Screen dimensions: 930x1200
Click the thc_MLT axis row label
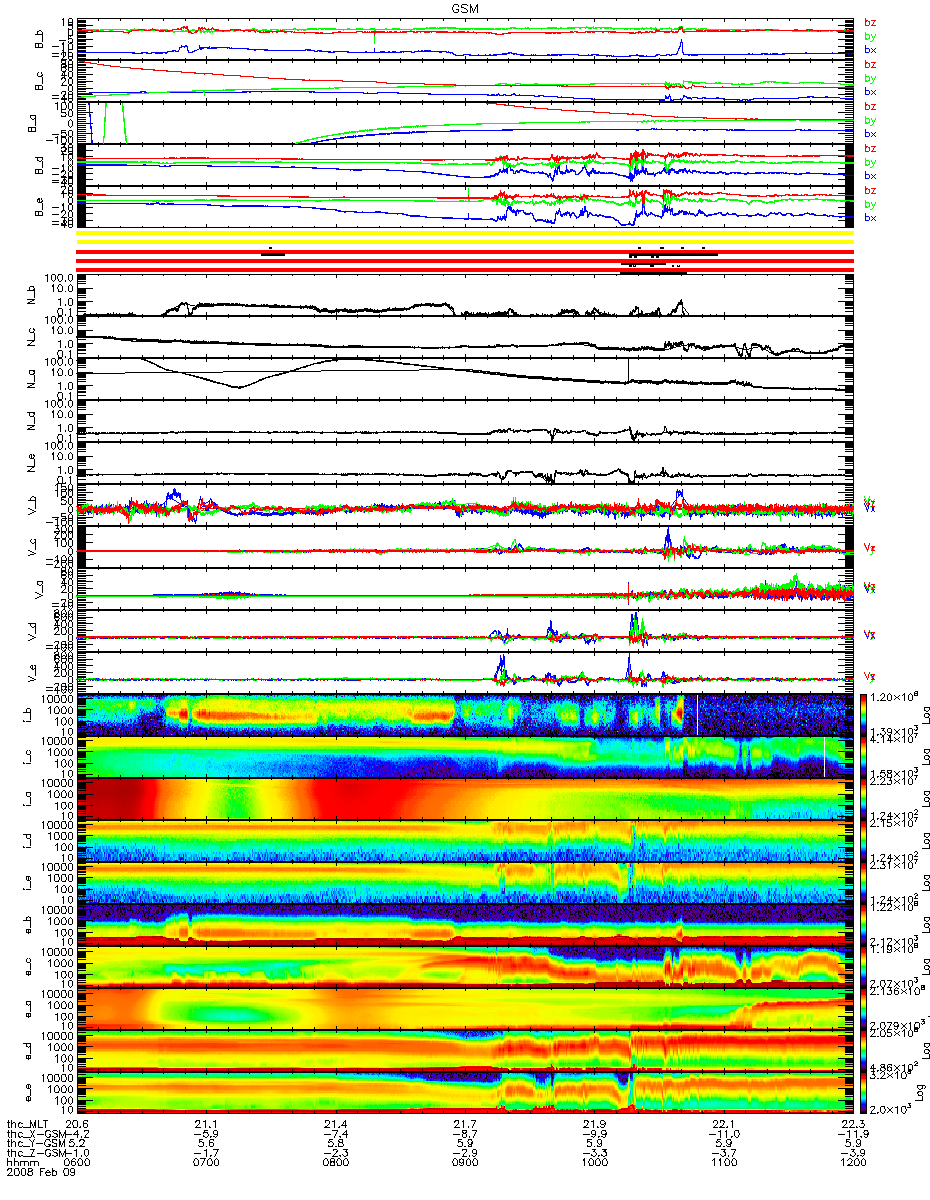pyautogui.click(x=27, y=1124)
